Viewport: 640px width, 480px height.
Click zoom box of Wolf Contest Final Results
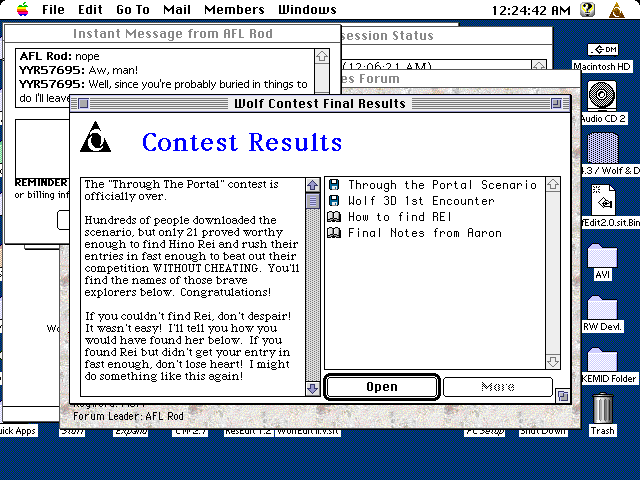(556, 104)
